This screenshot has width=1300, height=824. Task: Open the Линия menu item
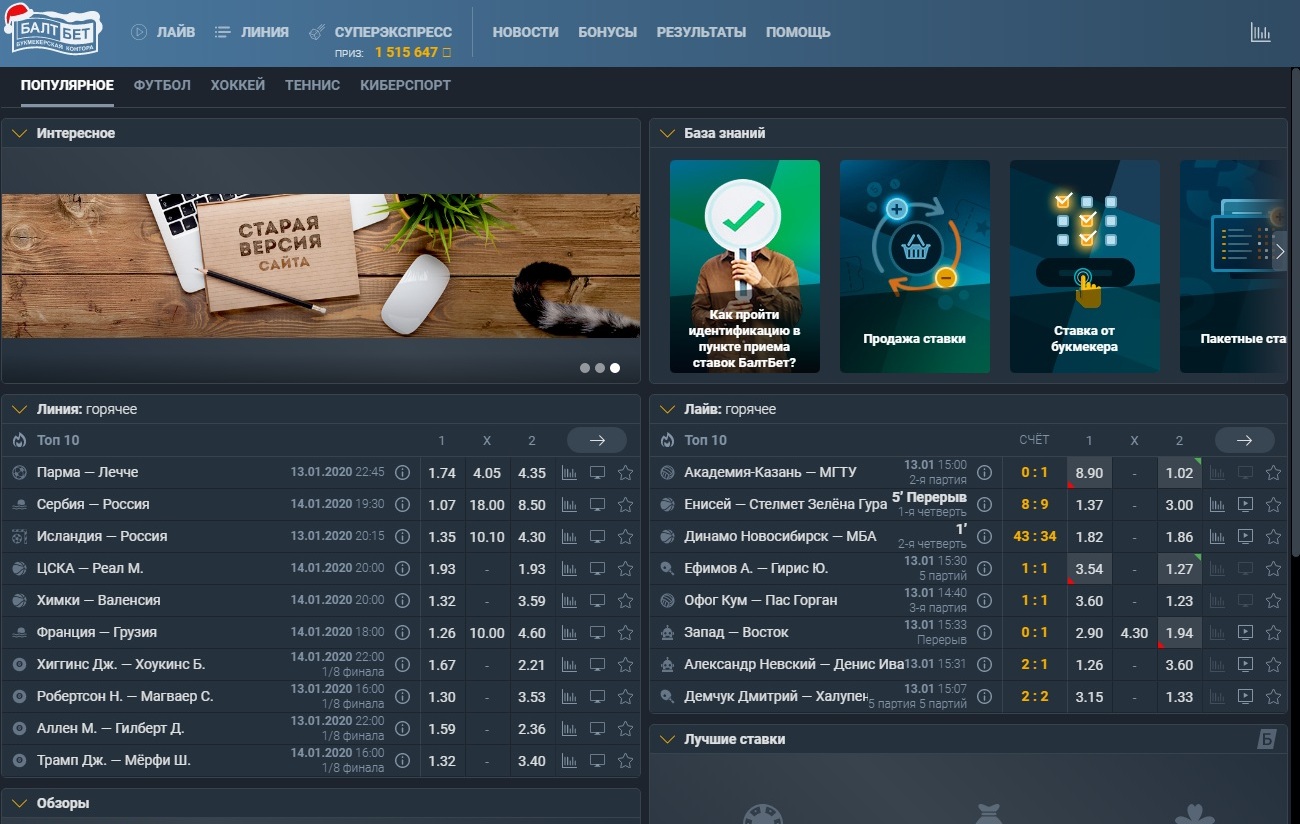[264, 32]
